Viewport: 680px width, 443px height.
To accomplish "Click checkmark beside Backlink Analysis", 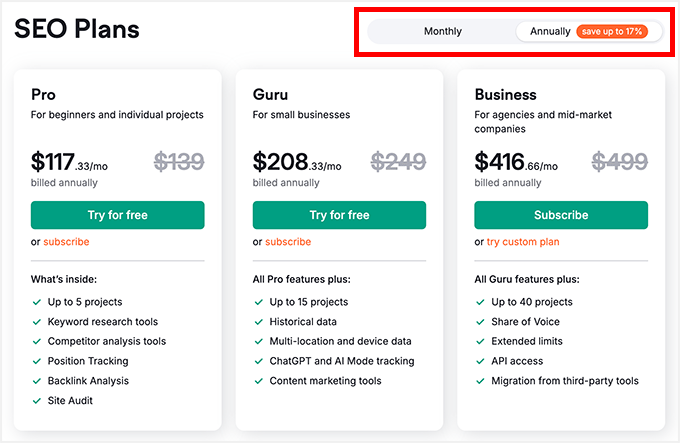I will click(36, 381).
